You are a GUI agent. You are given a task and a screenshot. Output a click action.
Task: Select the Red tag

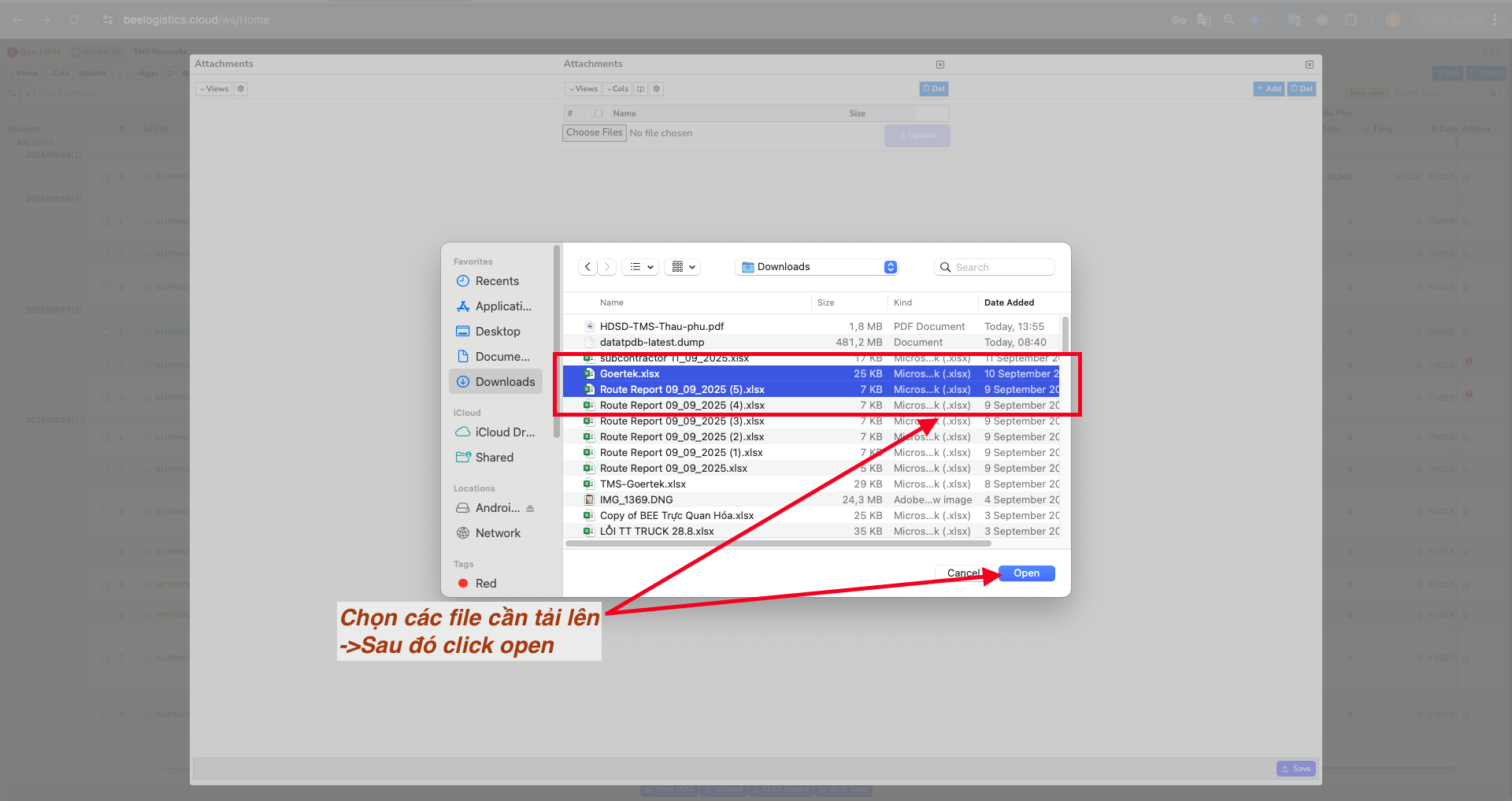coord(485,584)
